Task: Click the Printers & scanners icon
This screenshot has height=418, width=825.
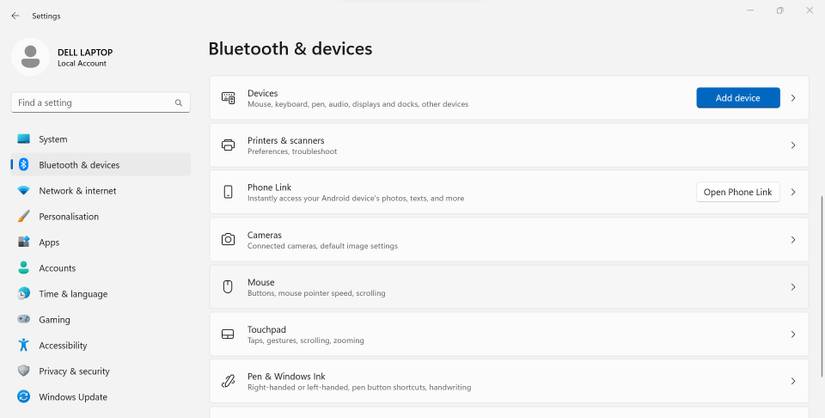Action: pos(228,145)
